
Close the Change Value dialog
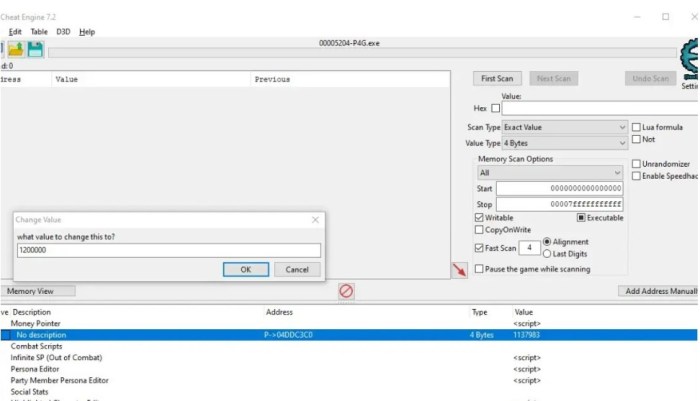click(315, 220)
